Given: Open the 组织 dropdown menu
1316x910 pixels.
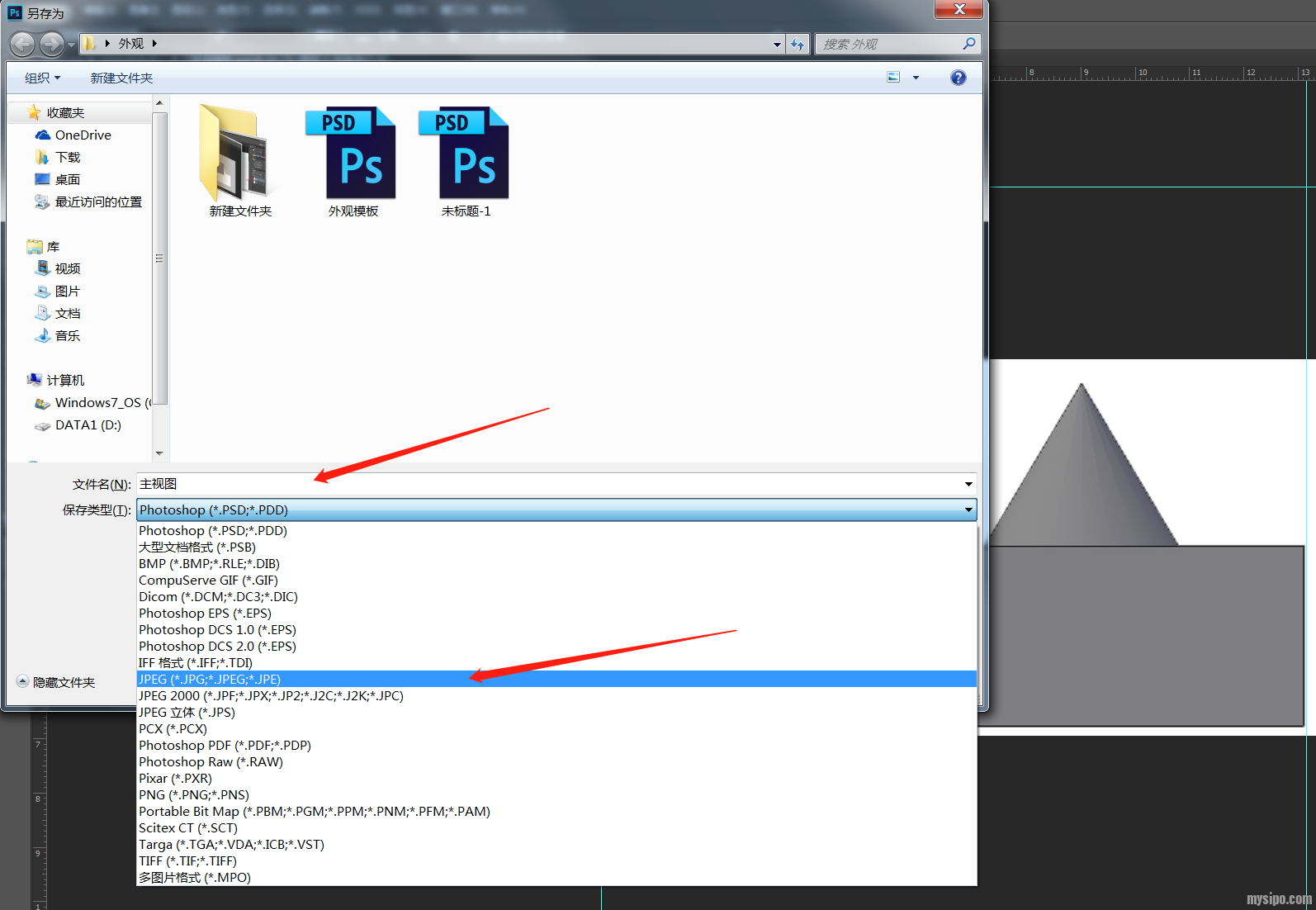Looking at the screenshot, I should coord(42,78).
